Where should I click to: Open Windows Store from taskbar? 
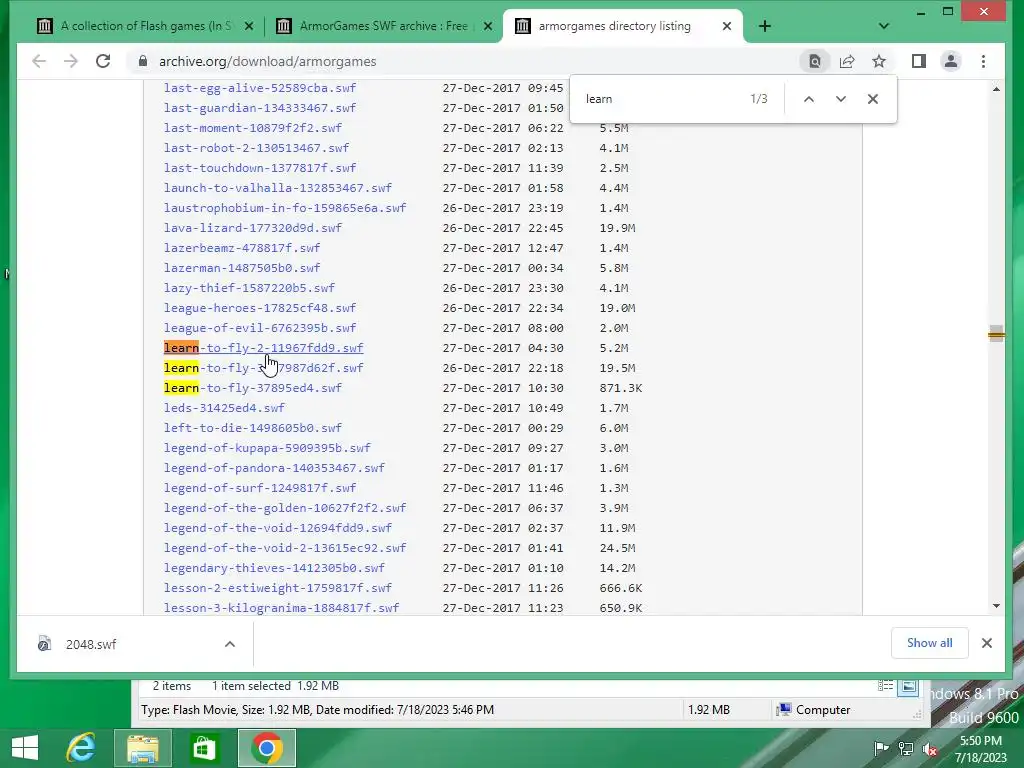coord(204,748)
